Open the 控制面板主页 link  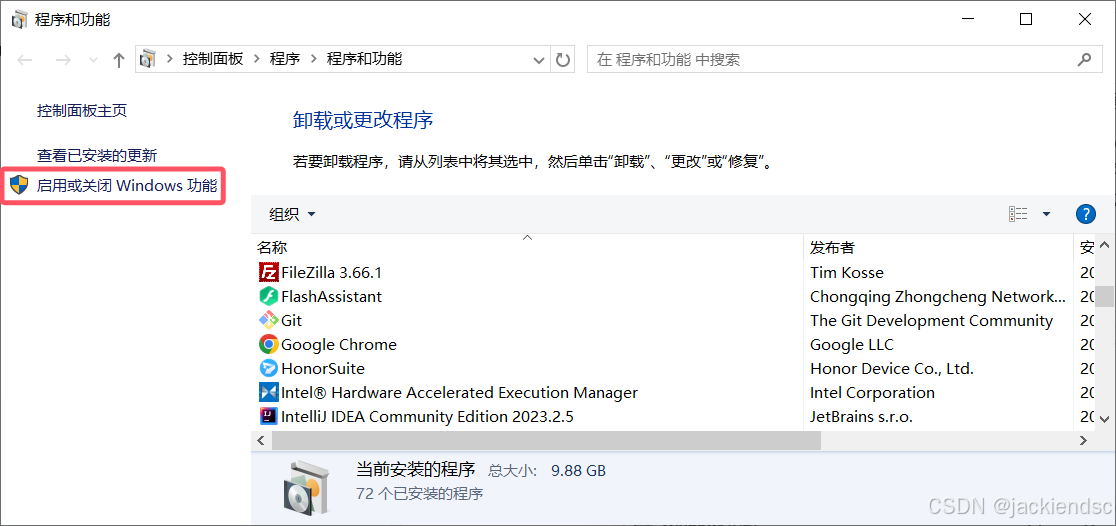click(82, 110)
